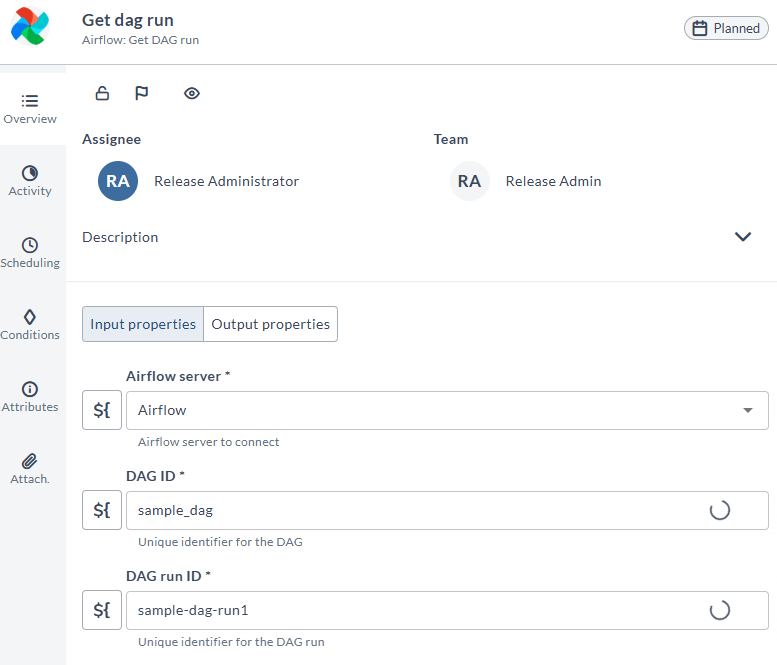The image size is (777, 665).
Task: Click the Planned status badge
Action: point(726,28)
